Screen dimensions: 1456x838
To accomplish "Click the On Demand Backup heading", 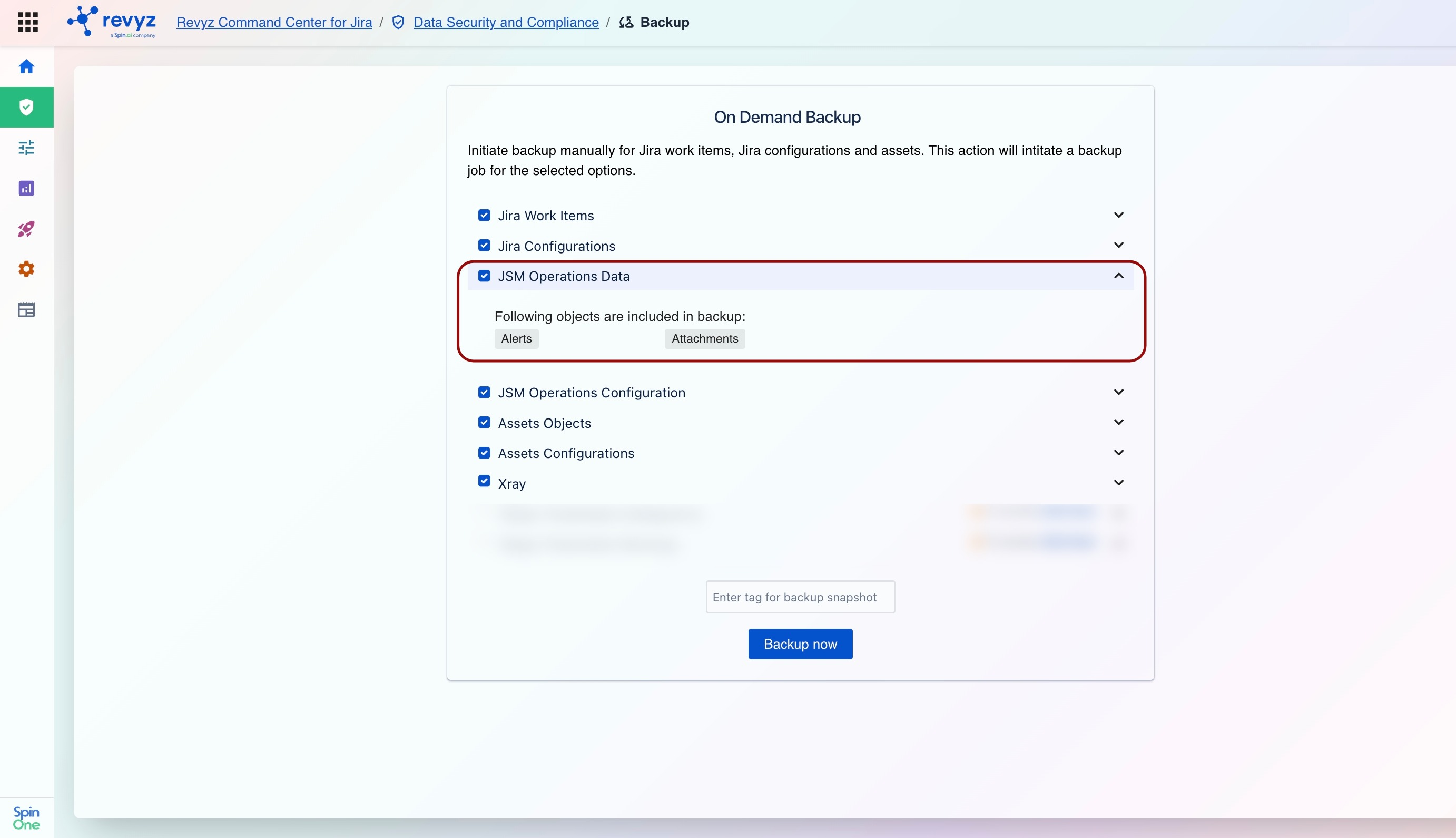I will (787, 118).
